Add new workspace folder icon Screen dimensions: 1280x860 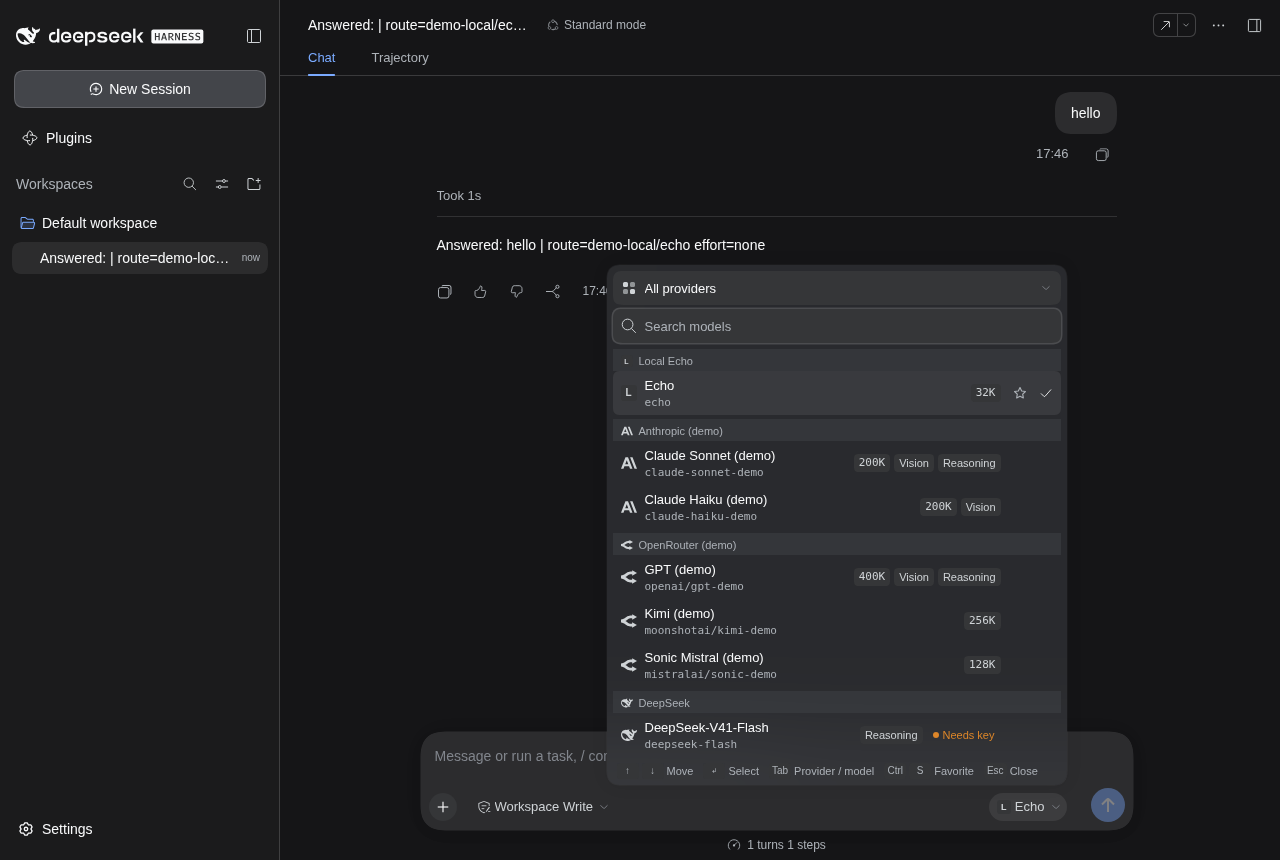(x=254, y=184)
